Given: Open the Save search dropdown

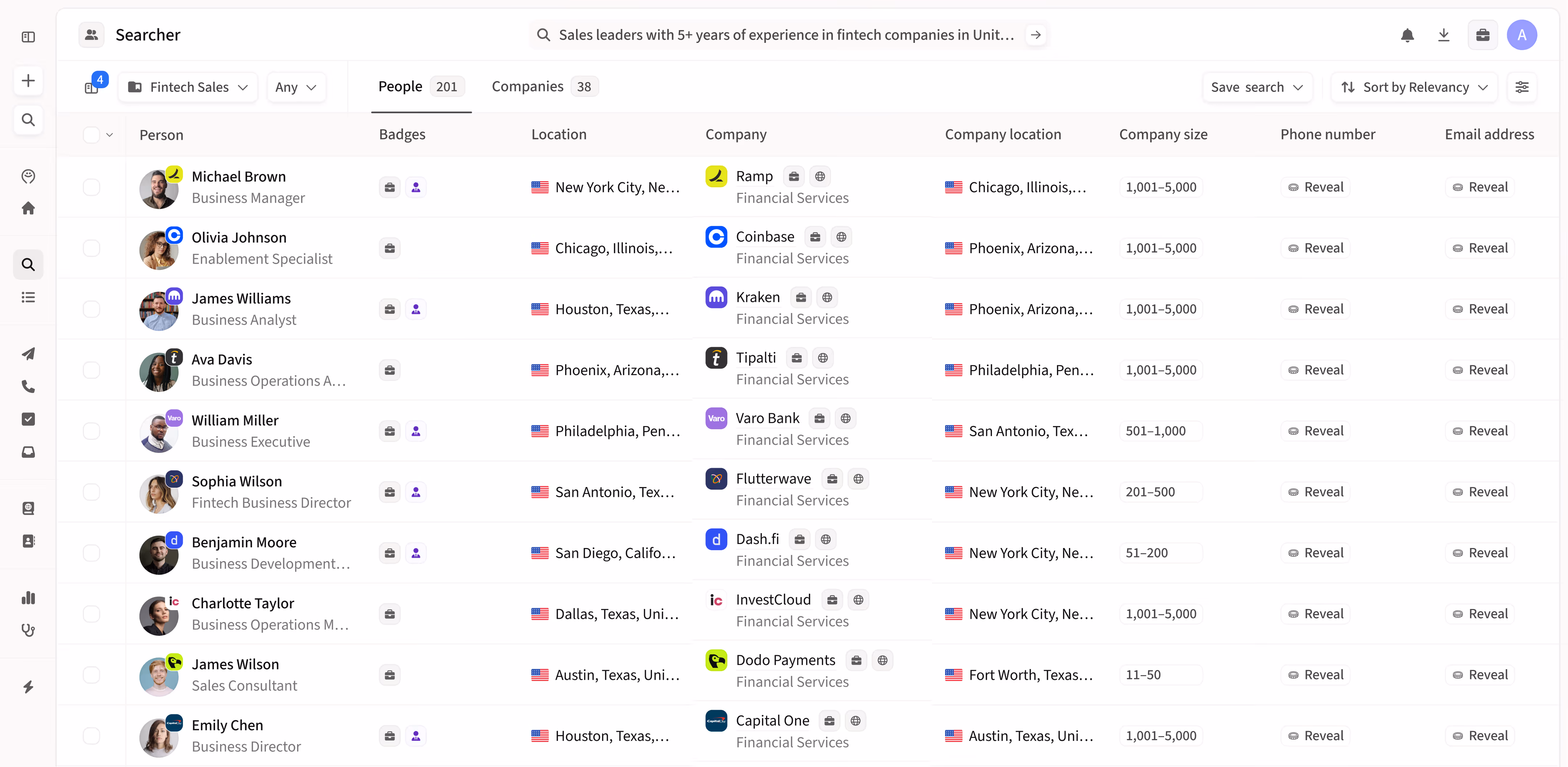Looking at the screenshot, I should pos(1257,87).
